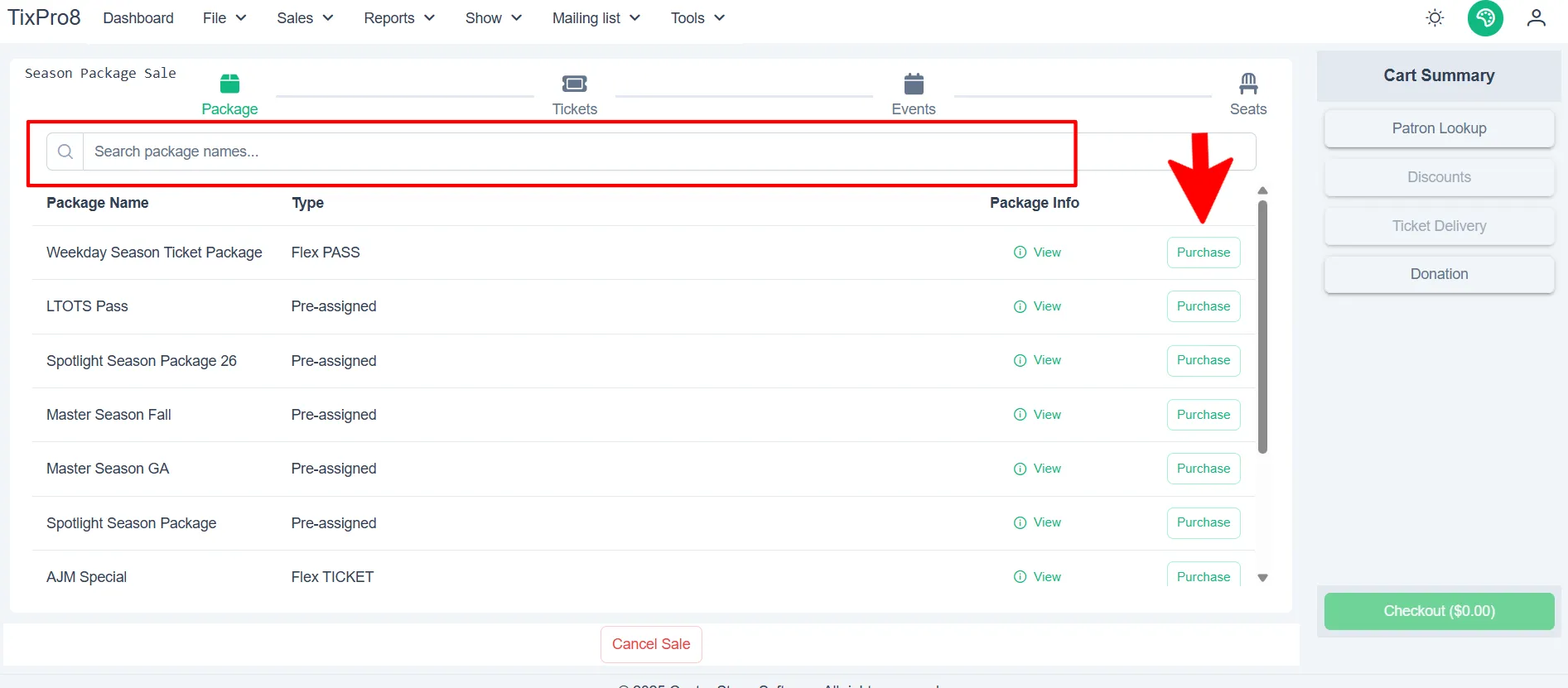Open the Tools dropdown menu
The width and height of the screenshot is (1568, 688).
[x=697, y=18]
